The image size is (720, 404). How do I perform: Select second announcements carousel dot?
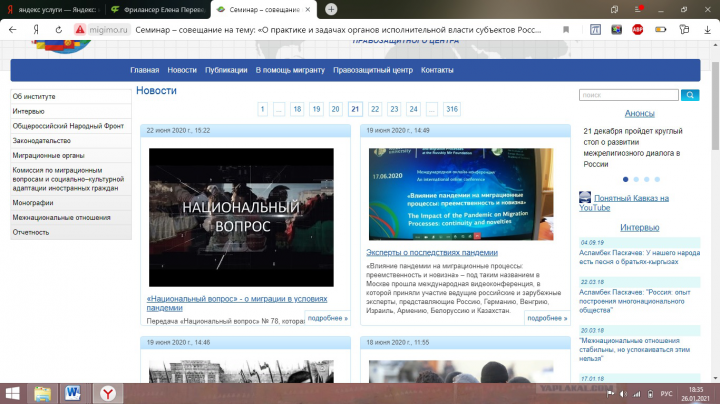click(x=636, y=180)
